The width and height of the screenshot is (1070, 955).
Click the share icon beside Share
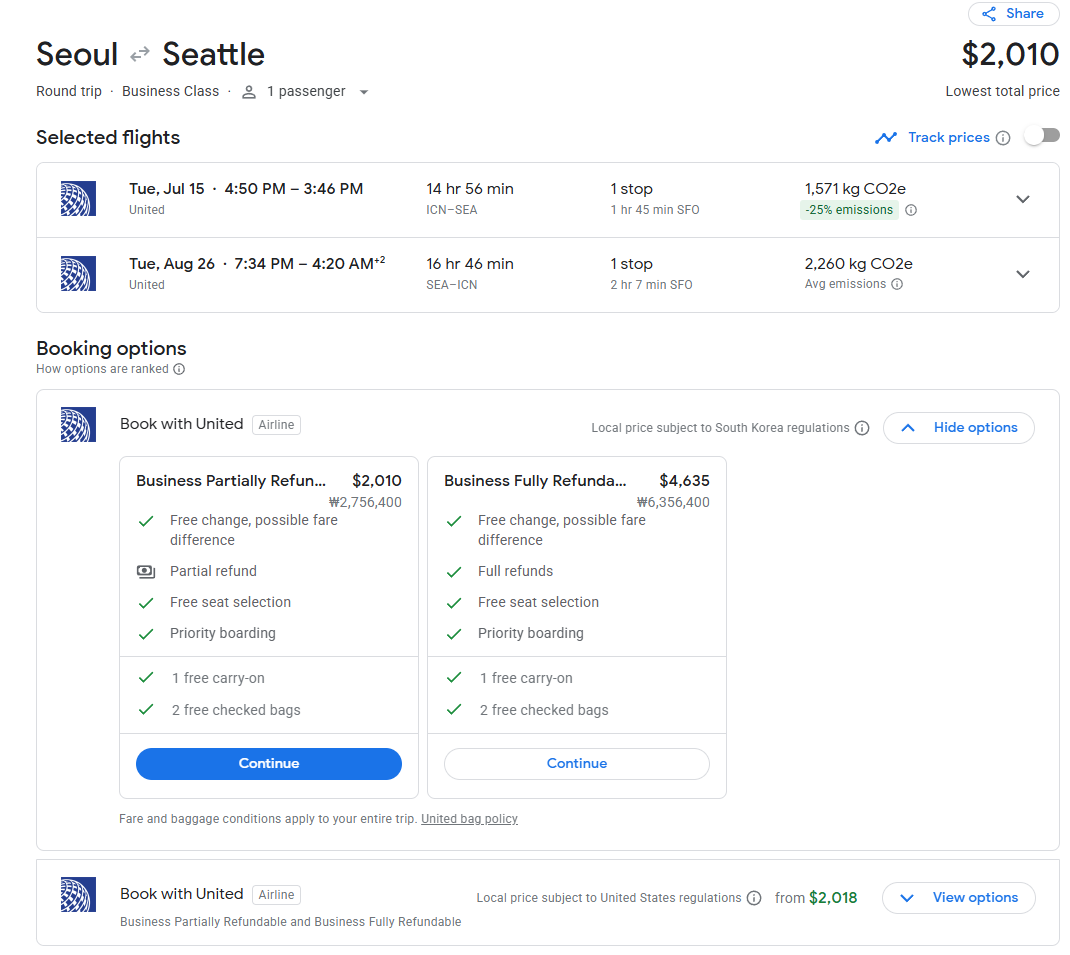[988, 14]
